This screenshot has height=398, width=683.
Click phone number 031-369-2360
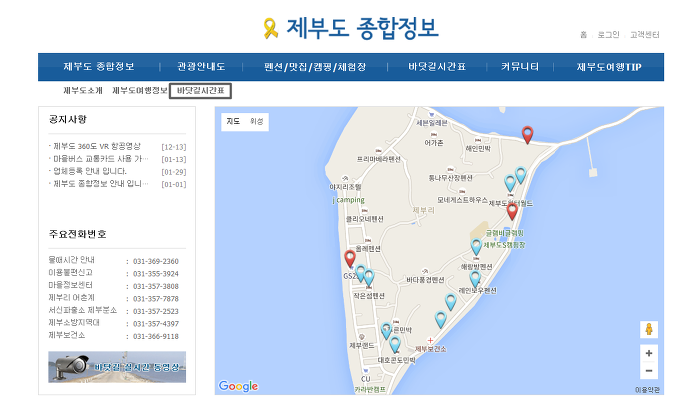click(156, 261)
